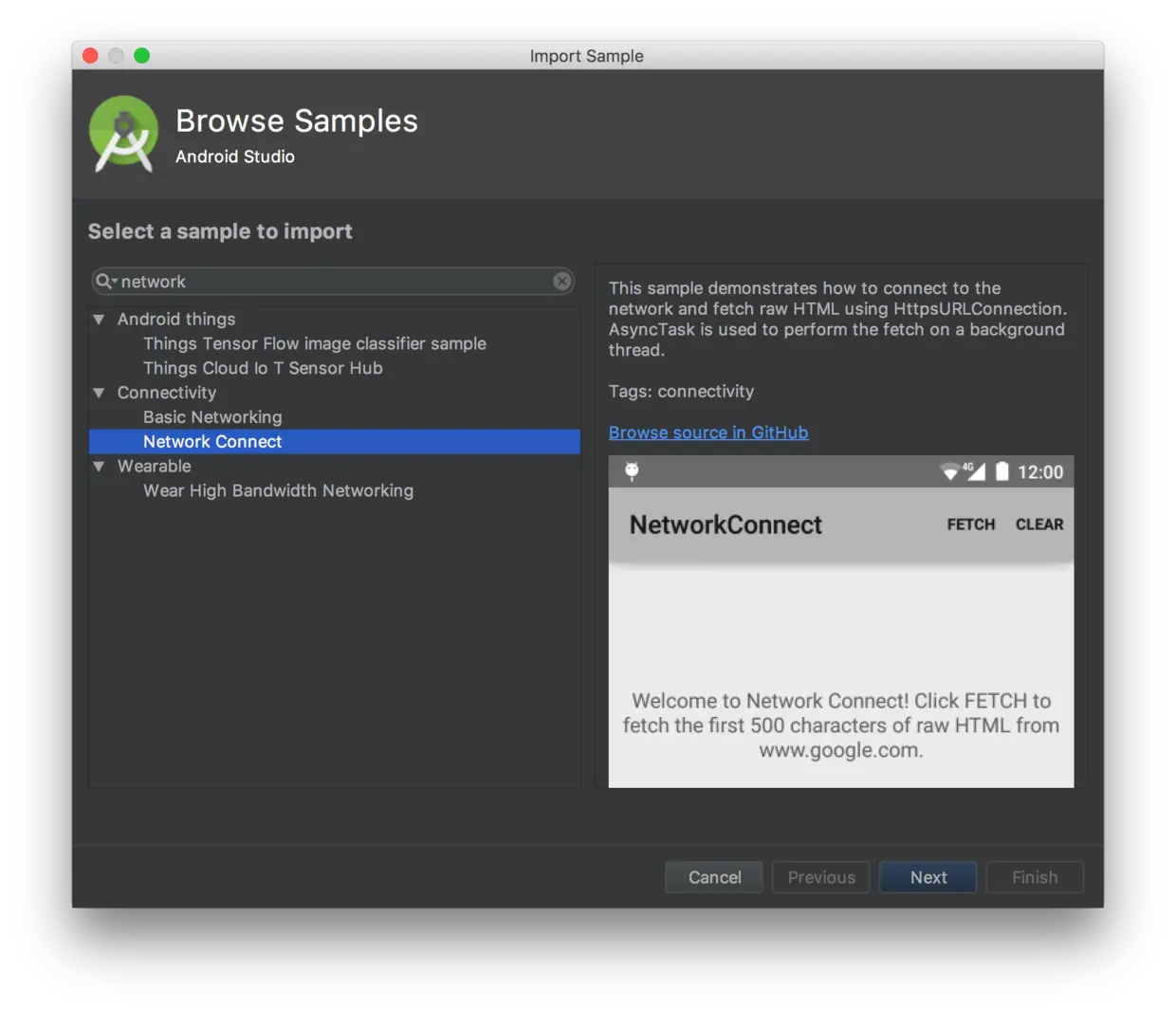Click the Select a sample to import heading
This screenshot has width=1176, height=1011.
pyautogui.click(x=220, y=231)
